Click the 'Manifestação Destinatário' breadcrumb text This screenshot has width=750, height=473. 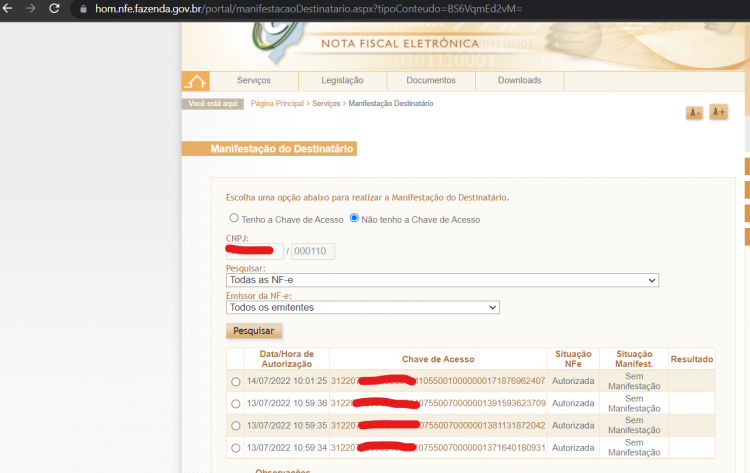(391, 103)
